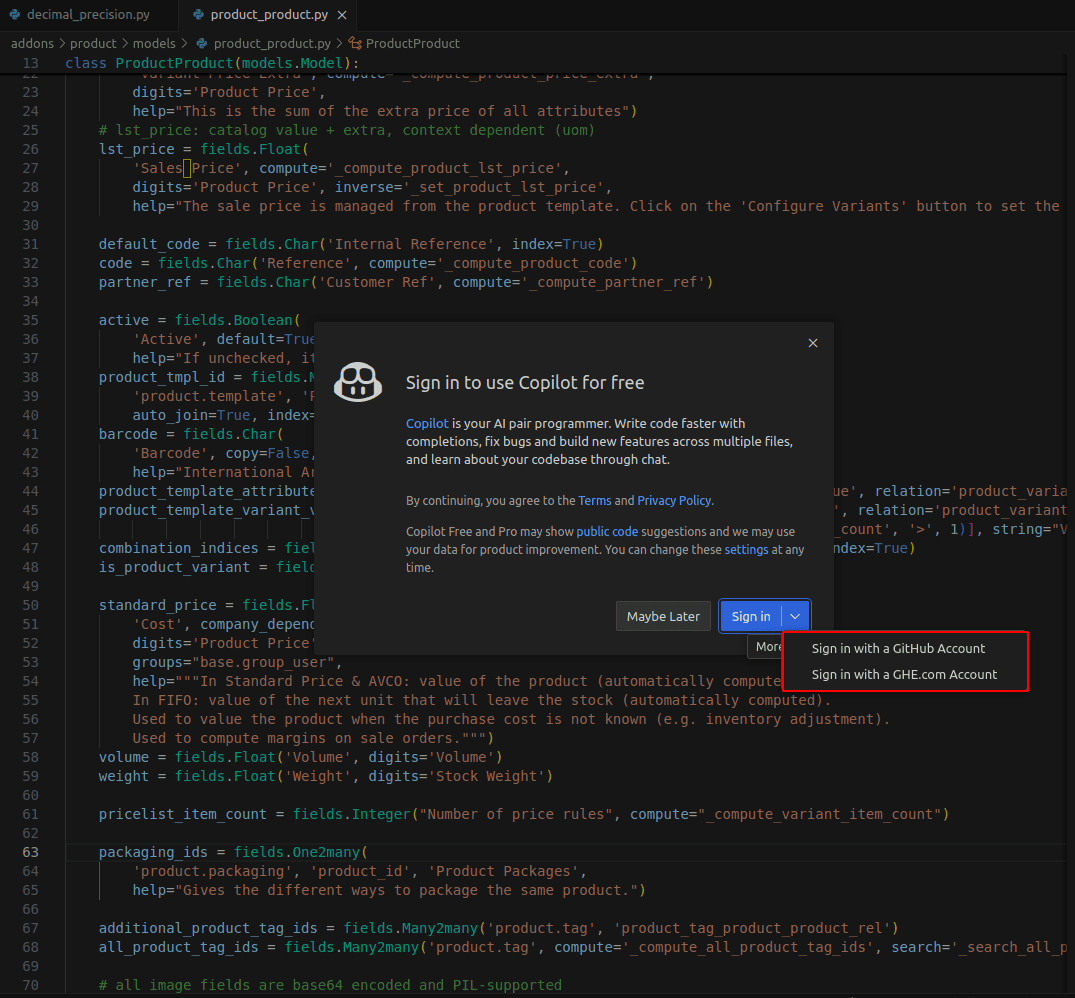This screenshot has width=1075, height=998.
Task: Click 'packaging_ids' on line 63
Action: tap(153, 852)
